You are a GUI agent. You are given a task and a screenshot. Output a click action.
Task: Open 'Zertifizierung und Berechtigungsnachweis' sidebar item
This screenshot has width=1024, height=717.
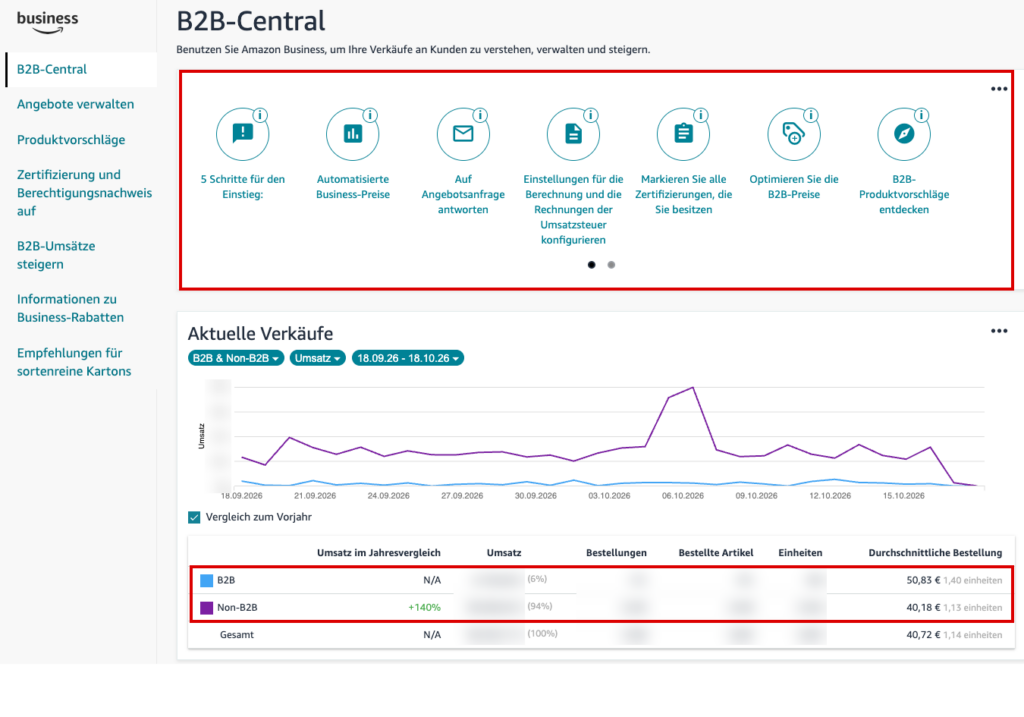(x=84, y=193)
